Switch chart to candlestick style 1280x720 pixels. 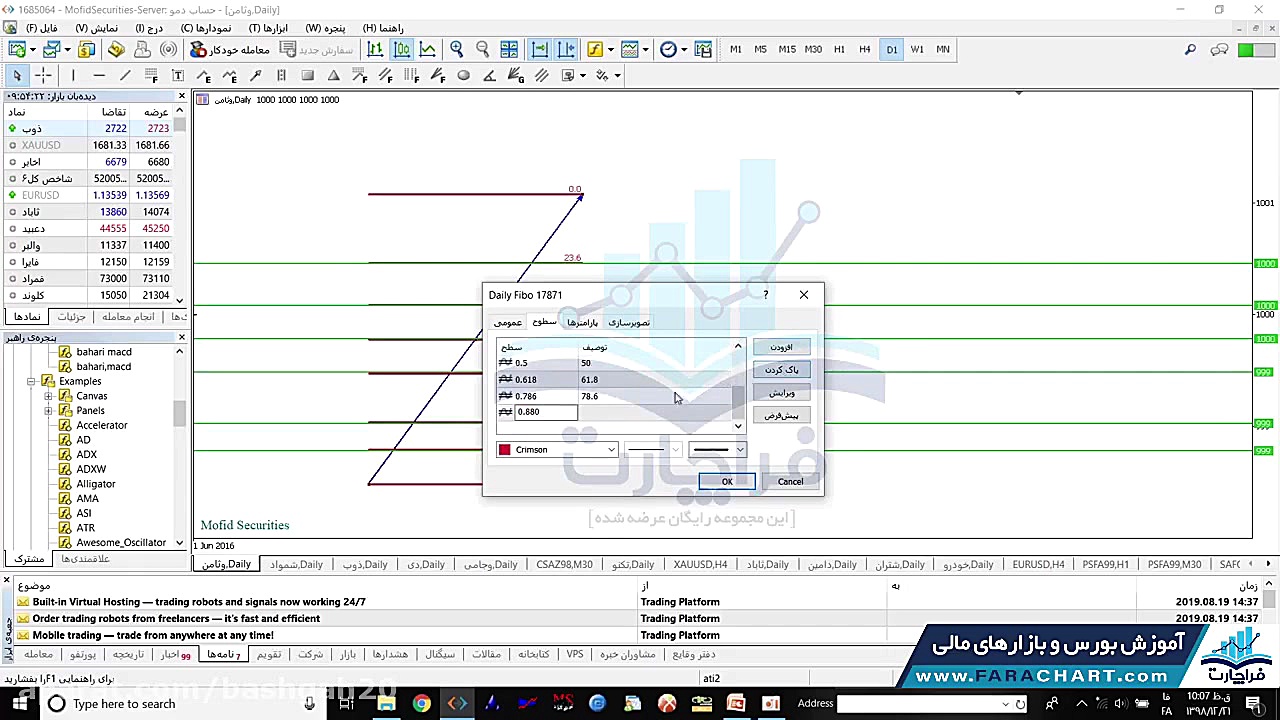(x=401, y=49)
